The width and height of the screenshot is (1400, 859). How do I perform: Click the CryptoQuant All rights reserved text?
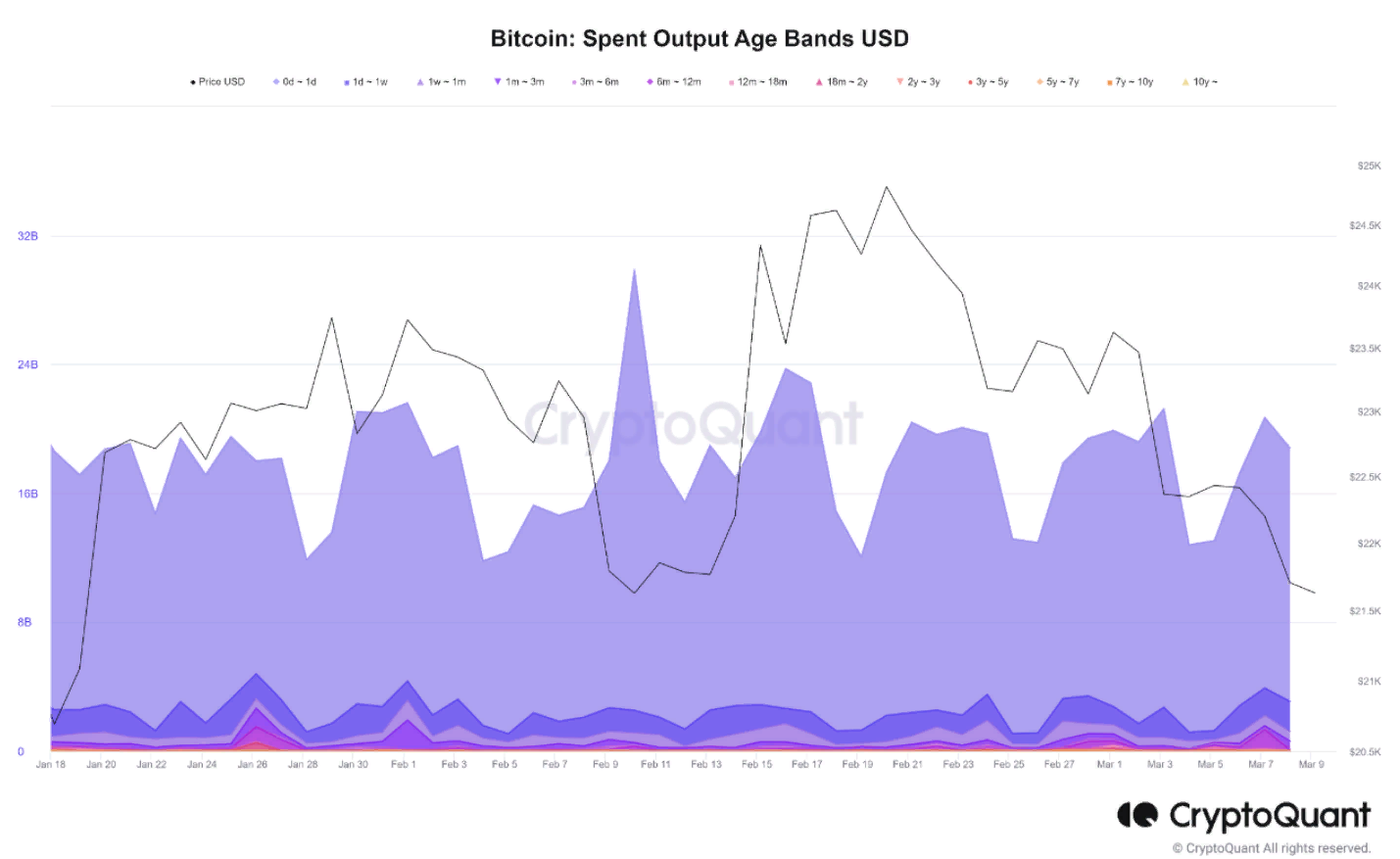pos(1271,848)
